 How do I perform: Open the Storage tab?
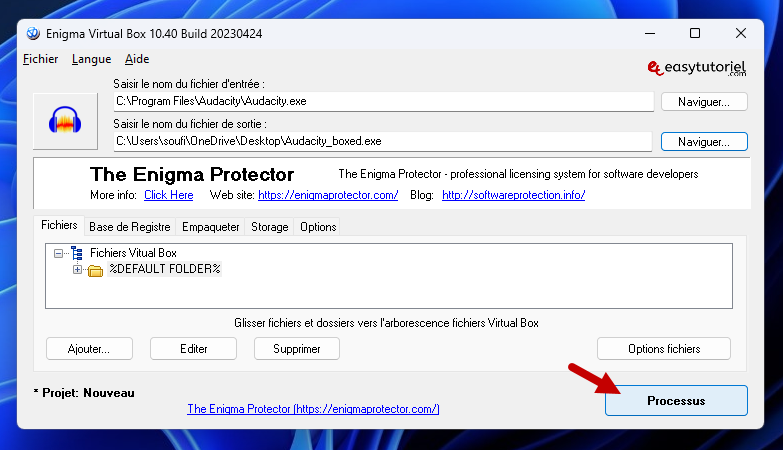pos(270,227)
